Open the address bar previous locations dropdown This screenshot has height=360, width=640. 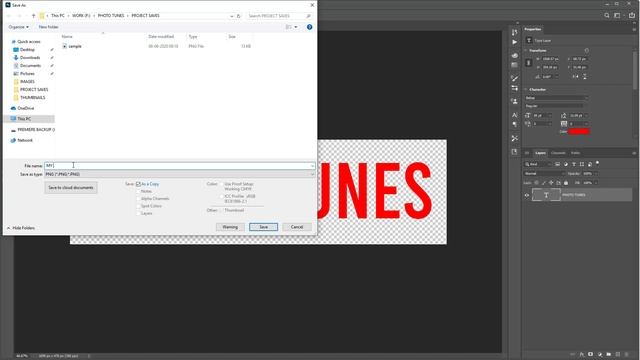[231, 16]
